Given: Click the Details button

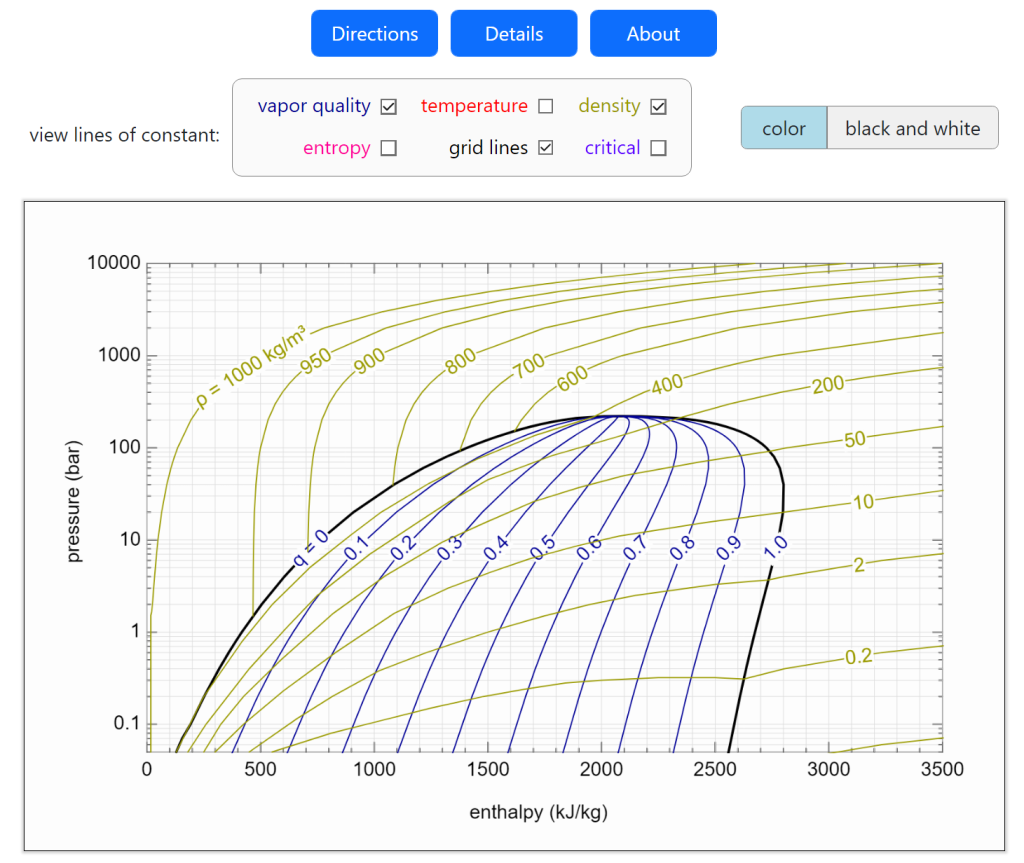Looking at the screenshot, I should (x=513, y=34).
